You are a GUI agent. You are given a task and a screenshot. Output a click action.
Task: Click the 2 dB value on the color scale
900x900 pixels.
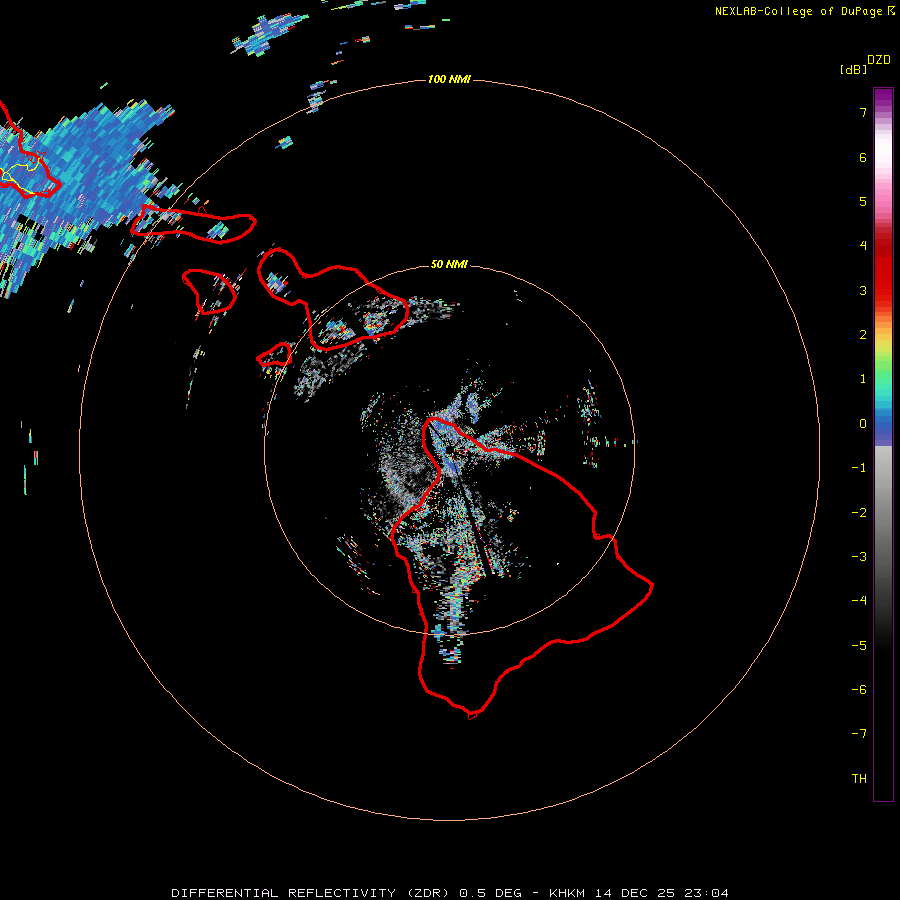click(863, 335)
